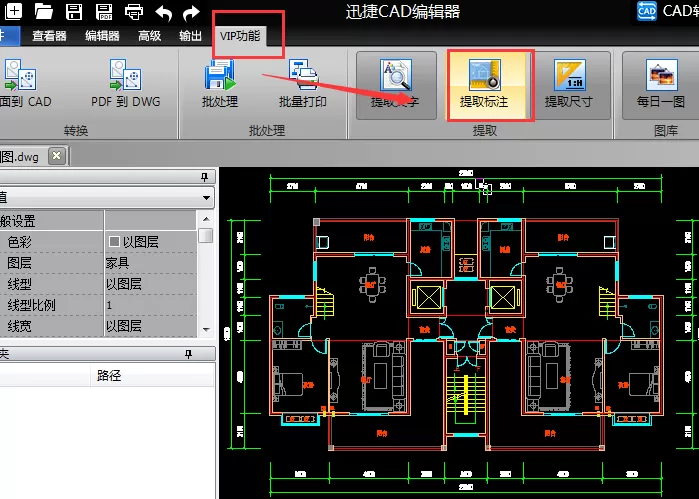Click the 提取文字 extract text button
The width and height of the screenshot is (699, 499).
pyautogui.click(x=396, y=85)
